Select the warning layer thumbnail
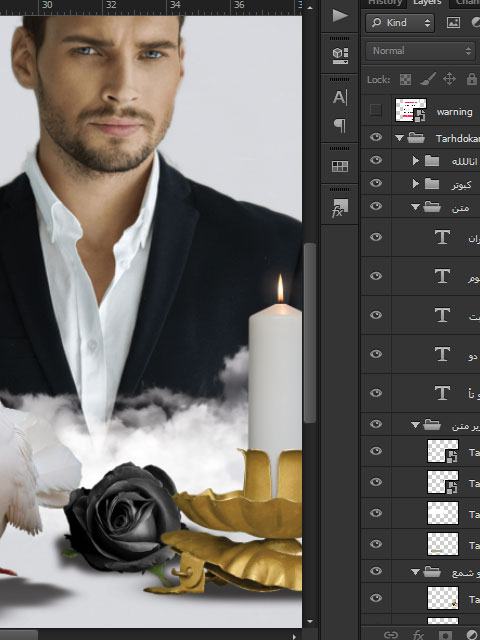480x640 pixels. [411, 110]
